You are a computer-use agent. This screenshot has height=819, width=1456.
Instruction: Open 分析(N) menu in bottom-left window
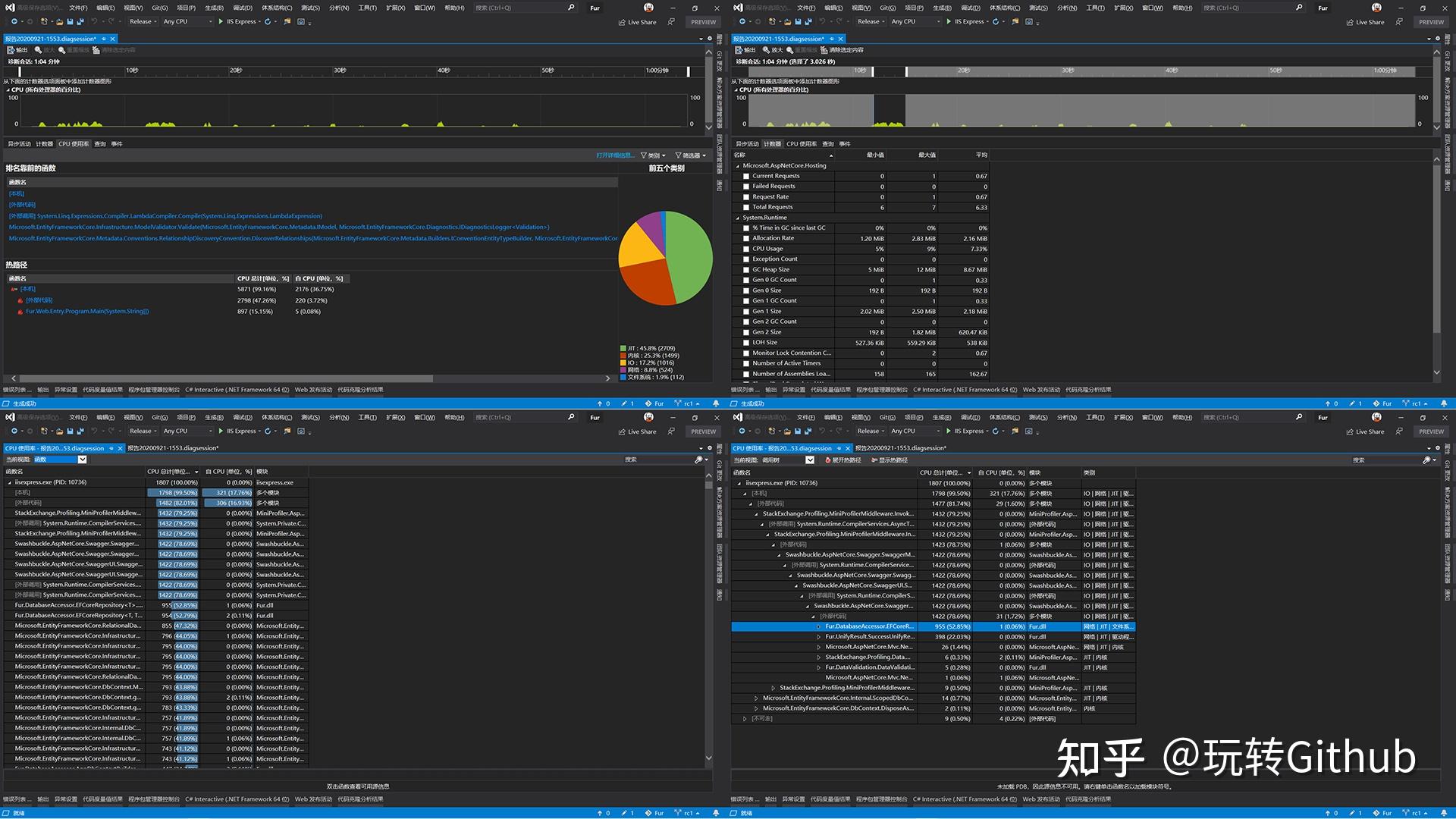(339, 417)
